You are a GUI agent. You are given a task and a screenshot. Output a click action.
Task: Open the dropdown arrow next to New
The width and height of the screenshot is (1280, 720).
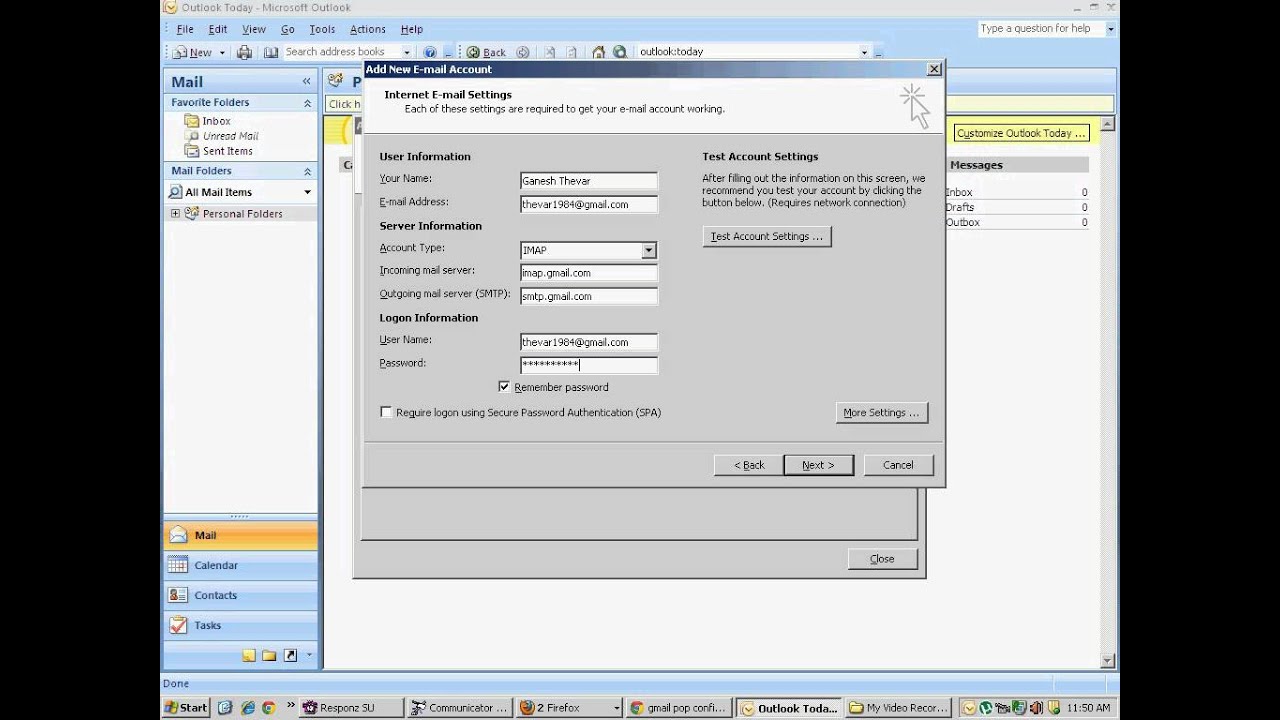(x=222, y=52)
